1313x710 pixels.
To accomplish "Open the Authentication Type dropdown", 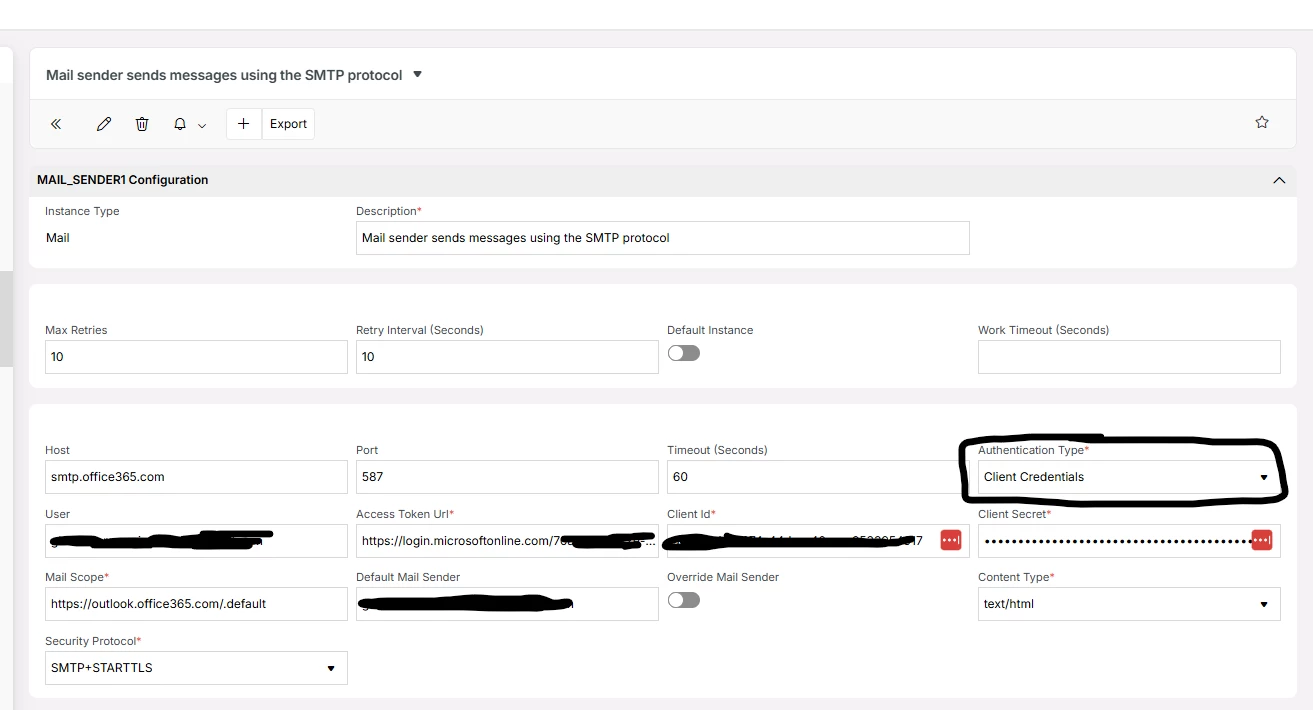I will coord(1129,477).
